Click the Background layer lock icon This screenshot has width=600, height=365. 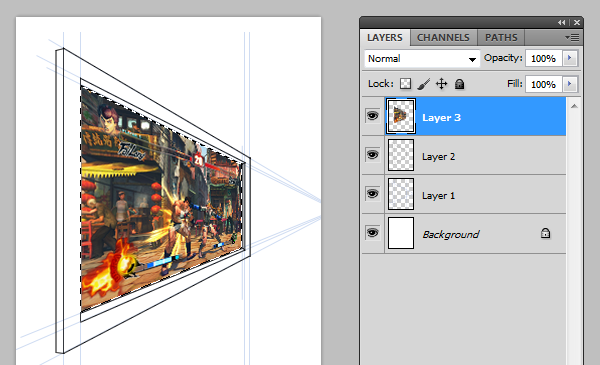tap(545, 233)
